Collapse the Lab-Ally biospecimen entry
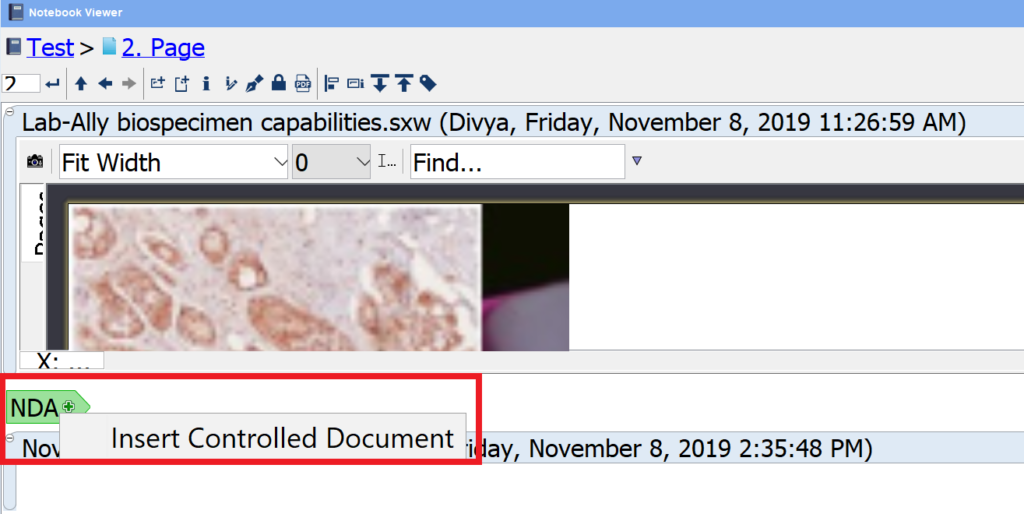The height and width of the screenshot is (514, 1024). click(9, 110)
